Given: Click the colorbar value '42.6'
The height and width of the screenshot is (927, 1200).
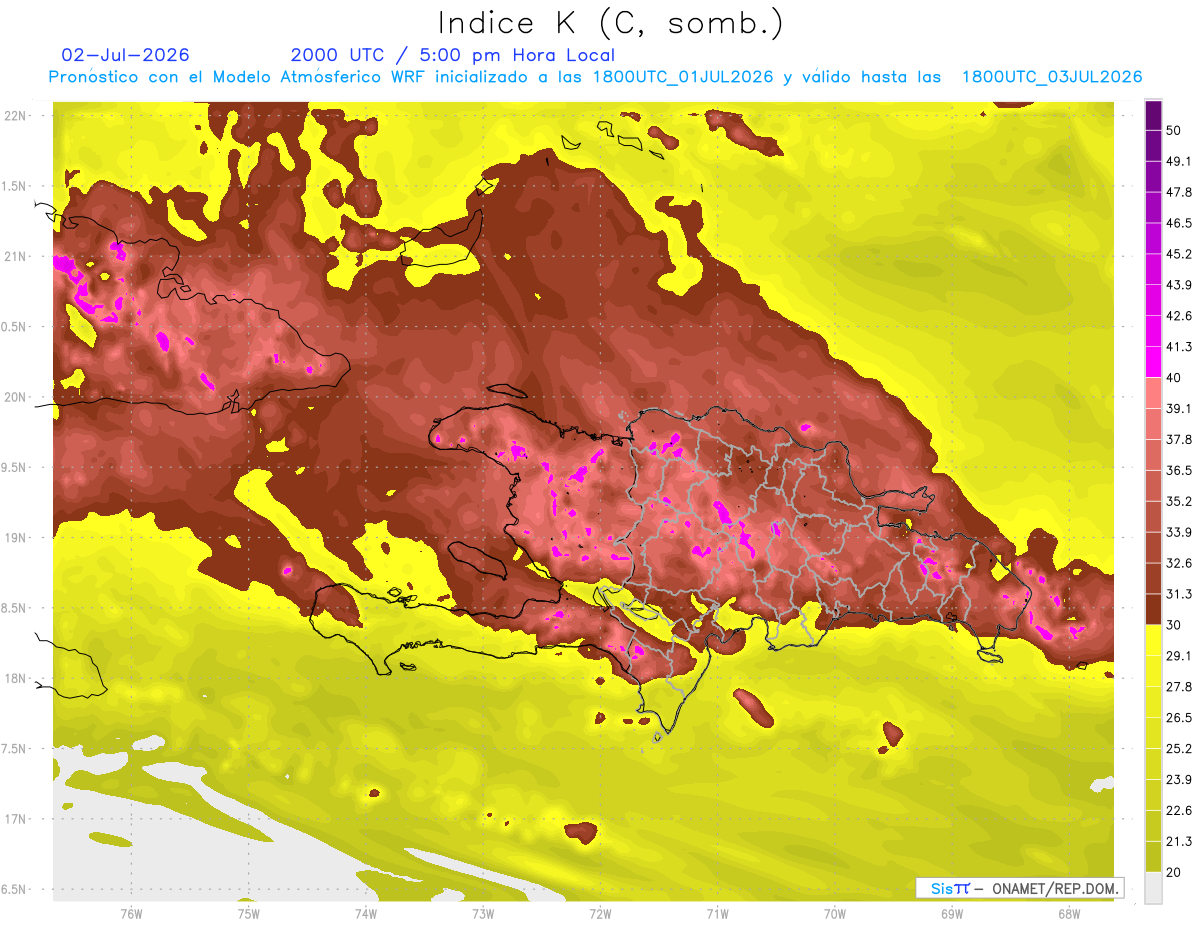Looking at the screenshot, I should 1178,316.
